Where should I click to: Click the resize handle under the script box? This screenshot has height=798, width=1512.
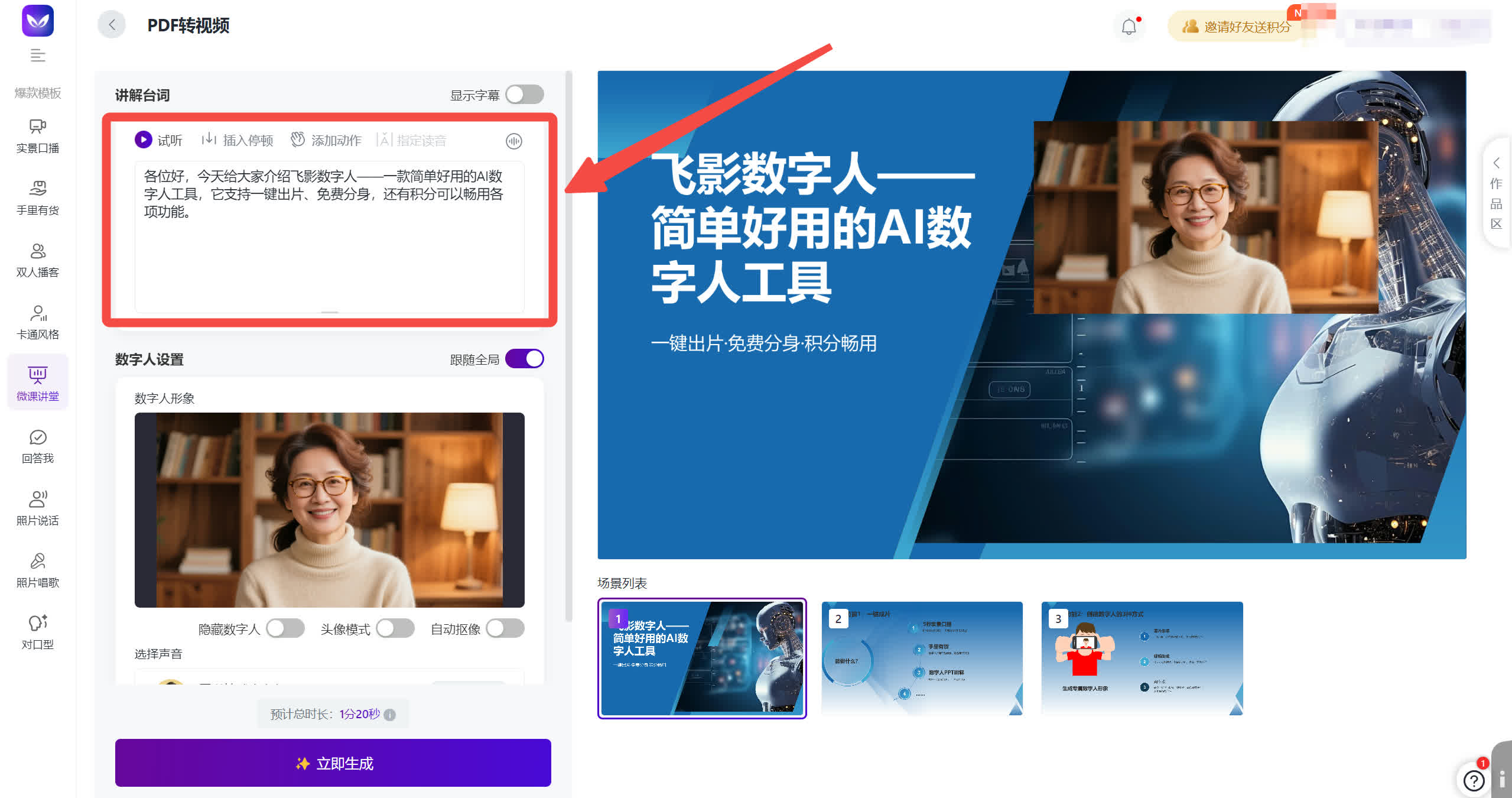[330, 312]
